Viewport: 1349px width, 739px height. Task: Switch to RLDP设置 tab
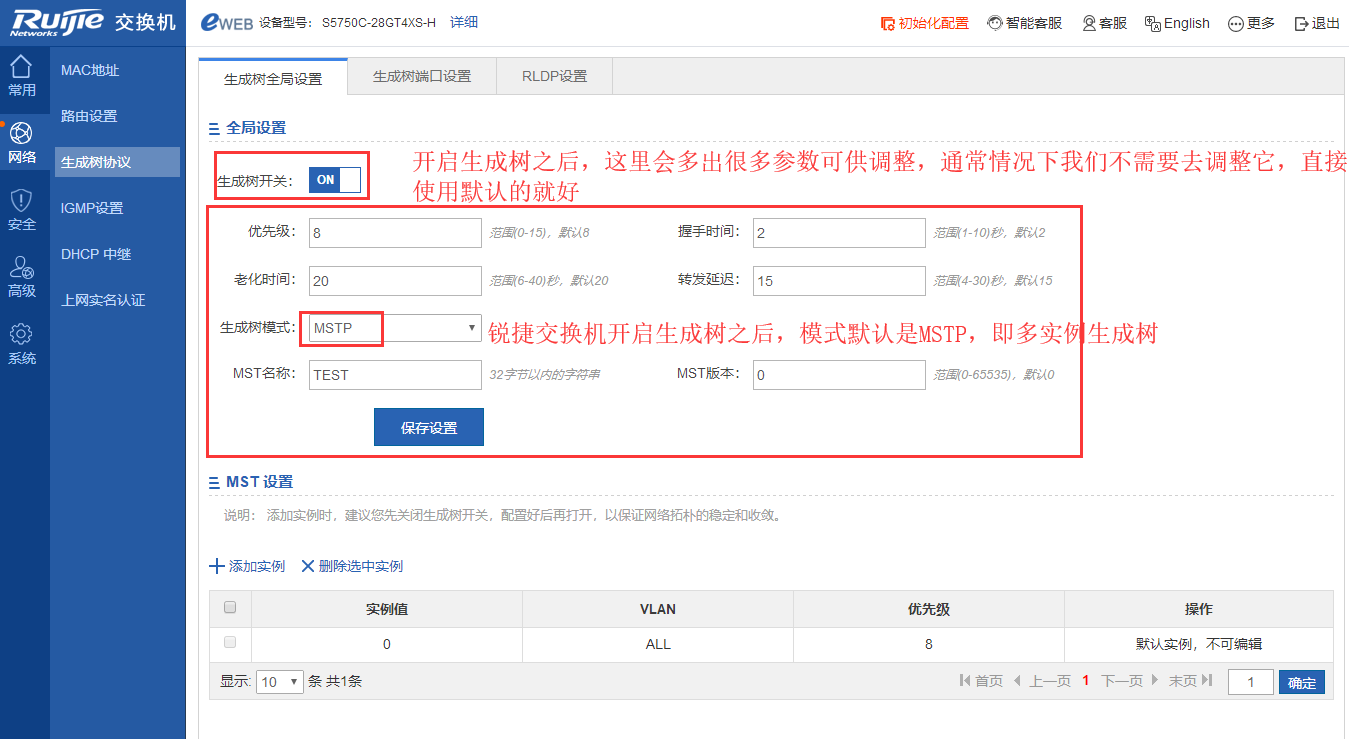[x=554, y=76]
